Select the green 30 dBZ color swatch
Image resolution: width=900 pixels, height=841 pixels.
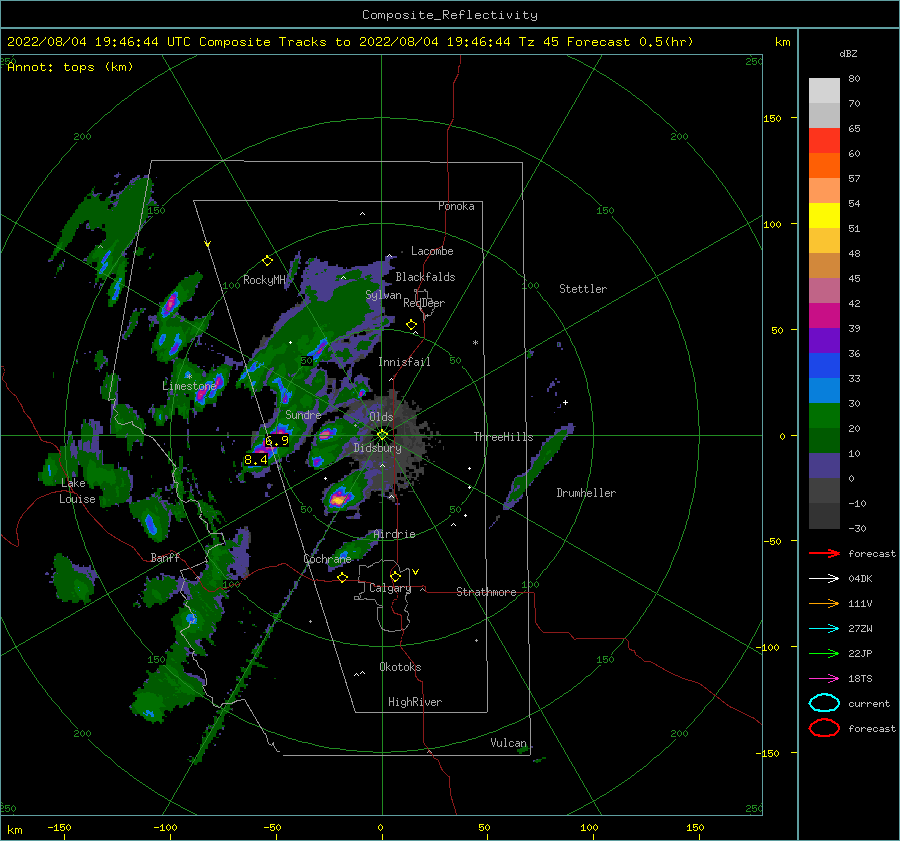[x=824, y=415]
